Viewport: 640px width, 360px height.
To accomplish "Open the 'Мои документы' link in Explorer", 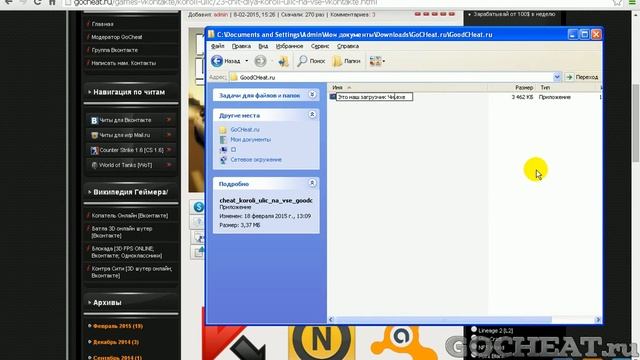I will [251, 140].
